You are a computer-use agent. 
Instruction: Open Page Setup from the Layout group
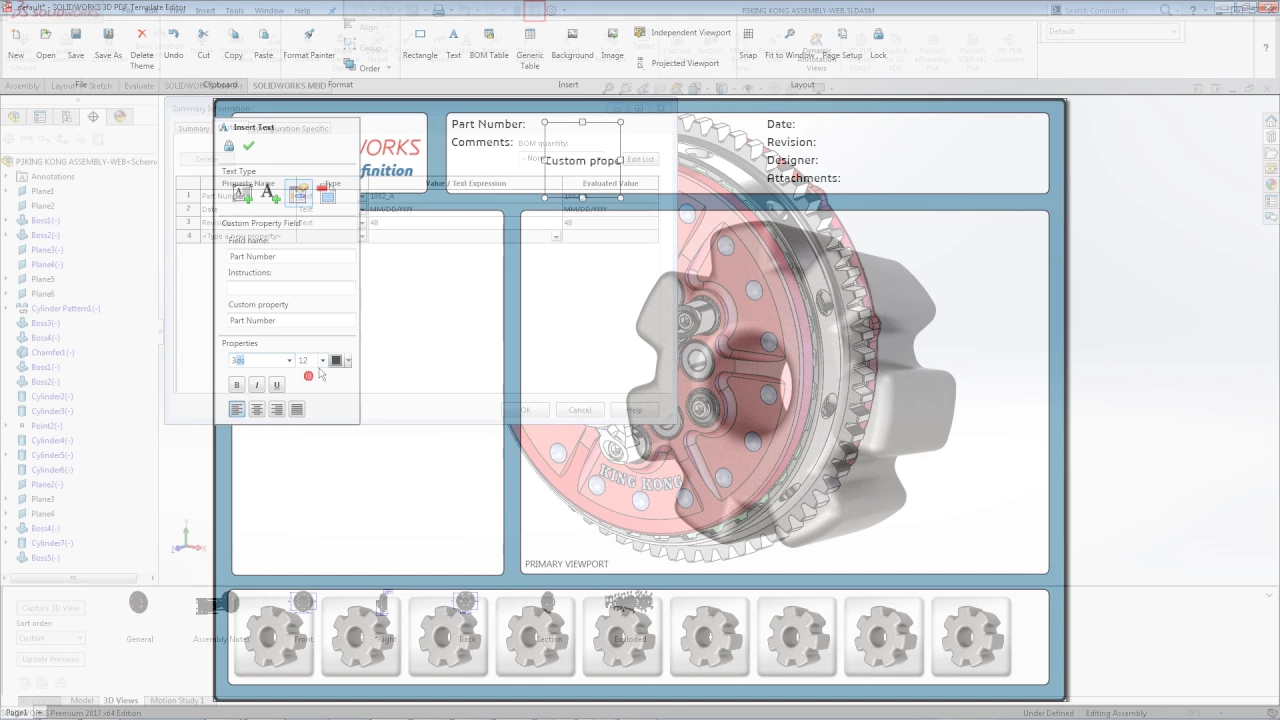842,43
